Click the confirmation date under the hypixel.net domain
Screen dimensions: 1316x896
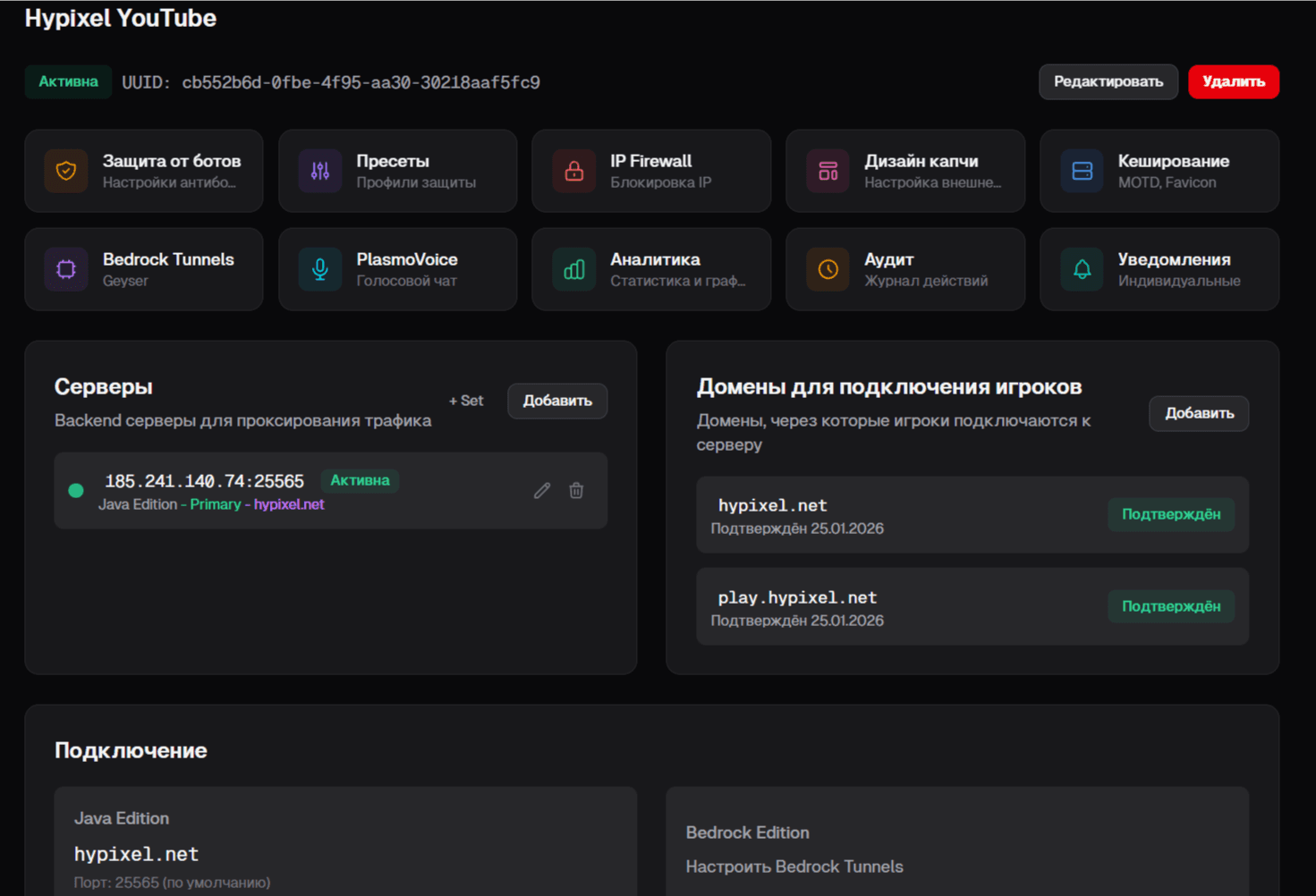[797, 528]
